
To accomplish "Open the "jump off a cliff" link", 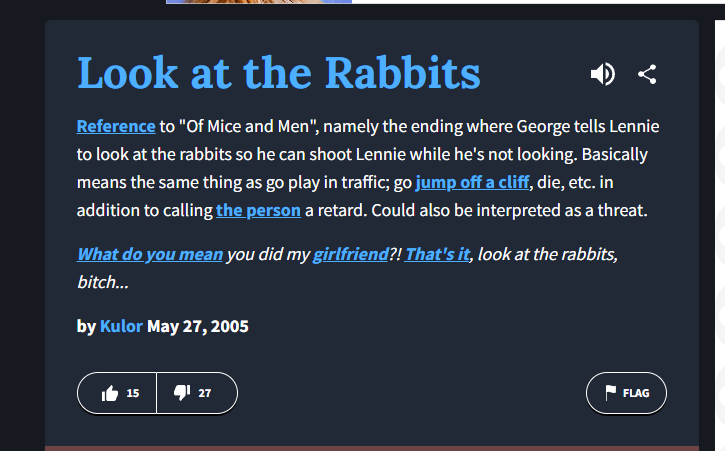I will tap(472, 183).
